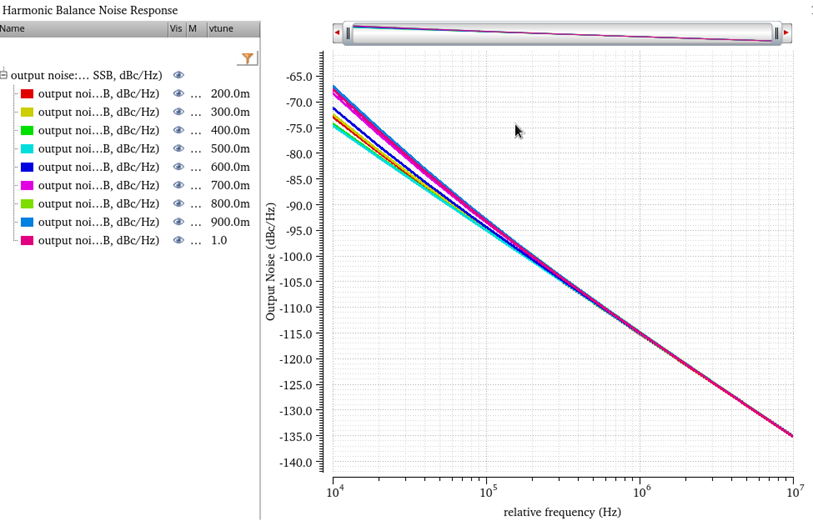Click the Name column header

click(80, 29)
